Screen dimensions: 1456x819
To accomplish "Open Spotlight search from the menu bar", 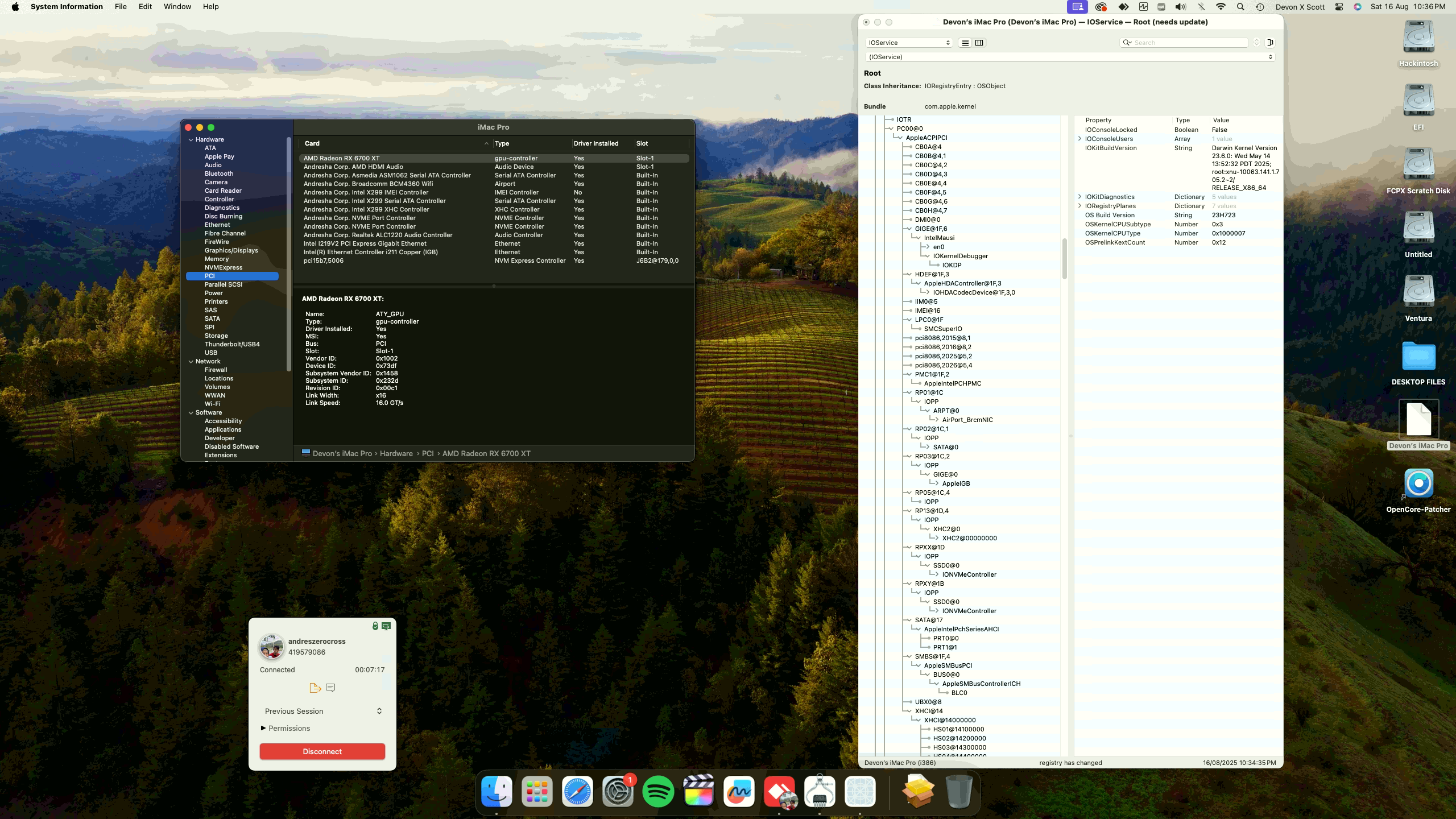I will point(1240,7).
